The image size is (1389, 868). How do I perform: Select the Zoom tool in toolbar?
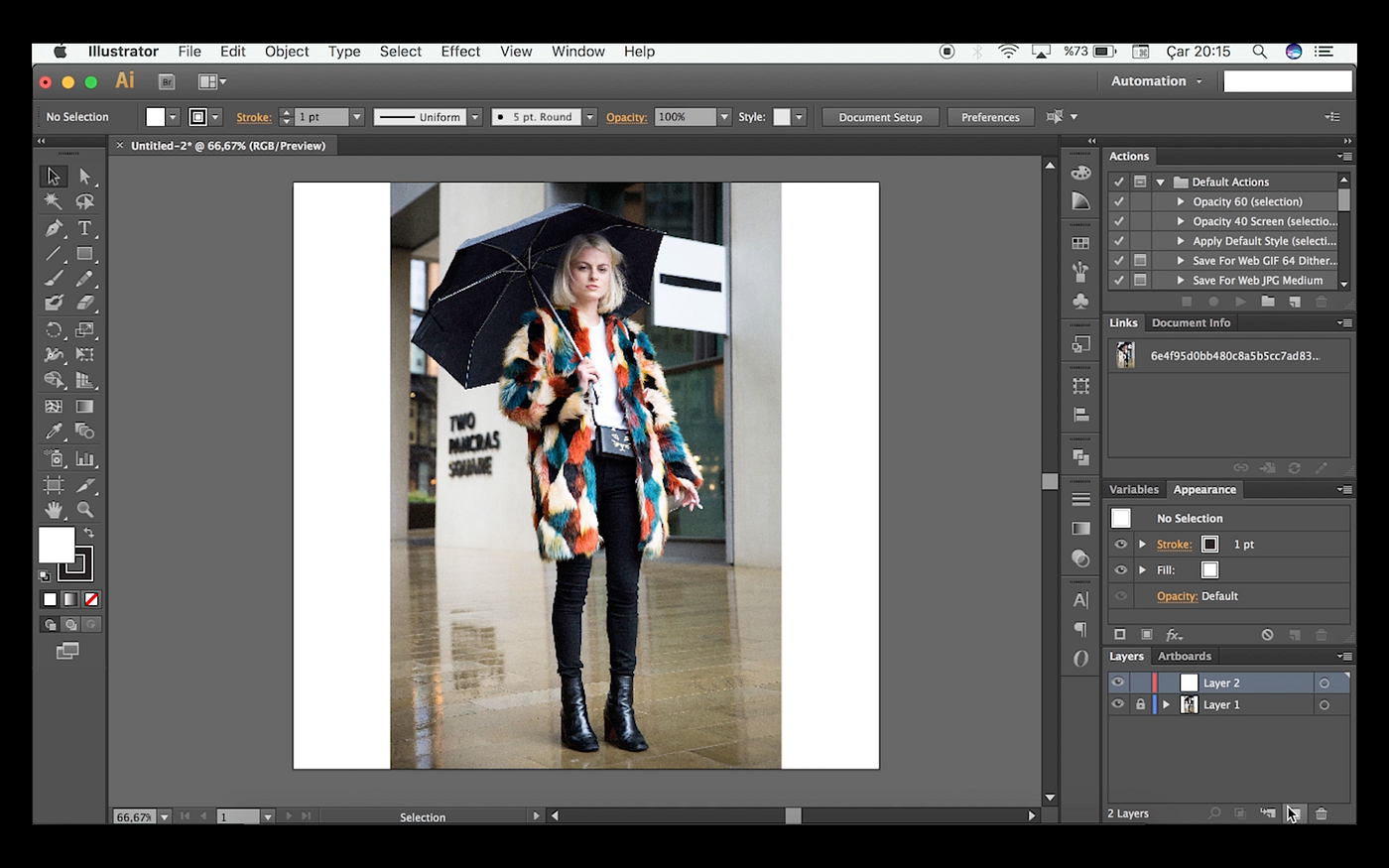pos(85,510)
